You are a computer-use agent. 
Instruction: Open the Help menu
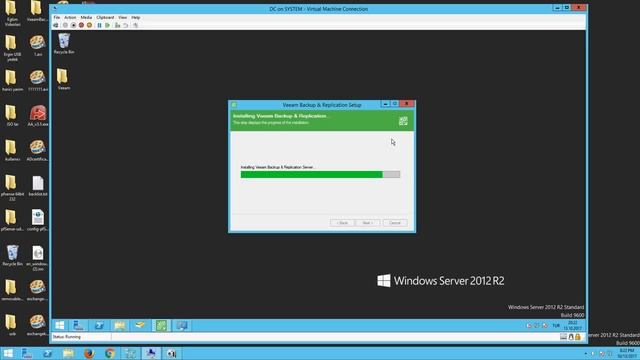tap(136, 18)
